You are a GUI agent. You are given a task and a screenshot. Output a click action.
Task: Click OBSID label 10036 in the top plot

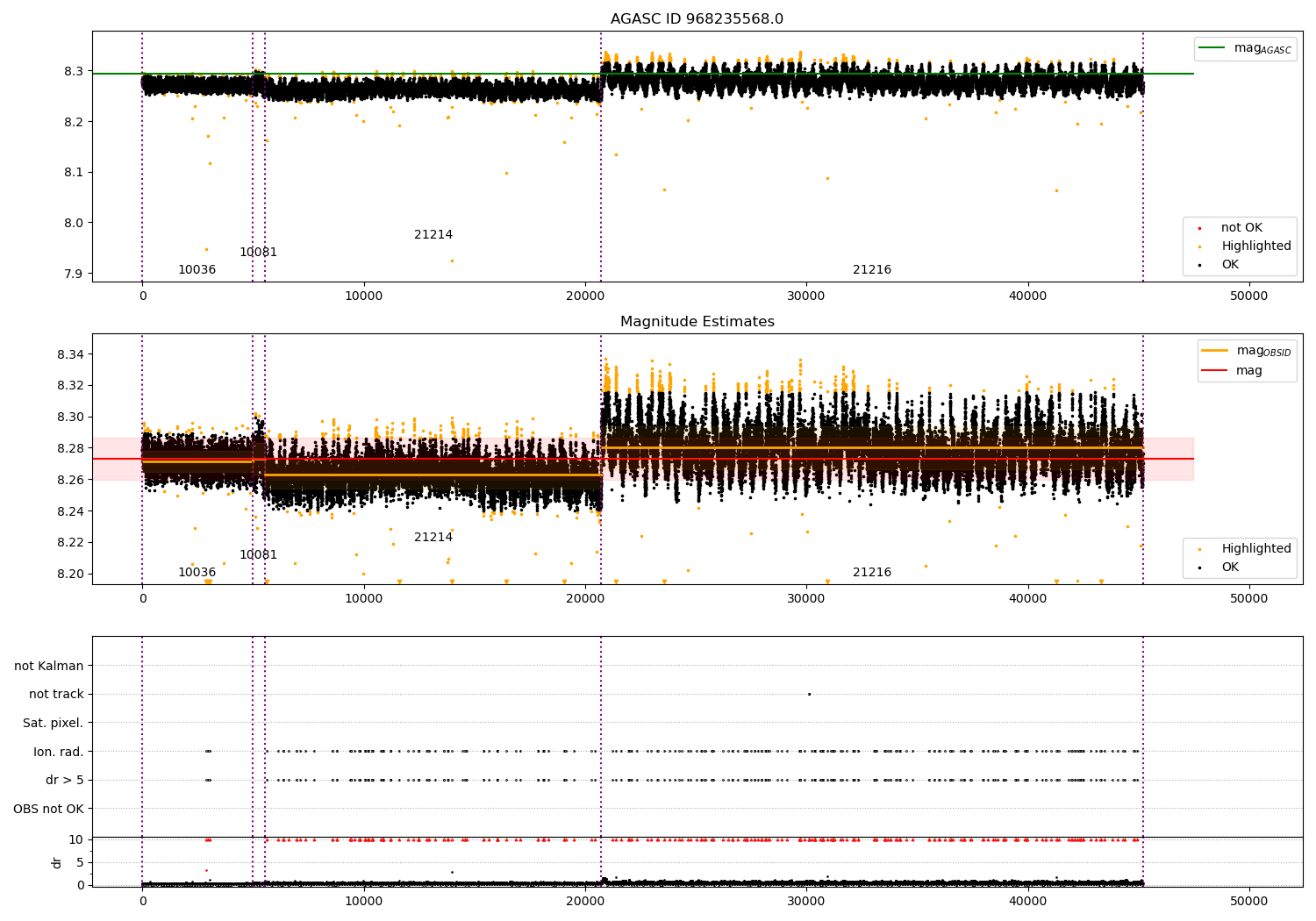click(197, 270)
